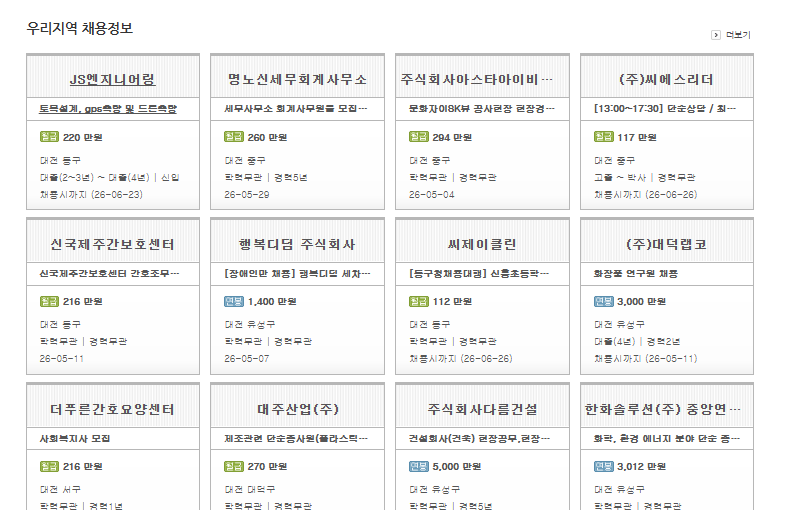This screenshot has height=510, width=788.
Task: Open the 토목설계, gps측량 및 드론측량 posting
Action: tap(108, 109)
